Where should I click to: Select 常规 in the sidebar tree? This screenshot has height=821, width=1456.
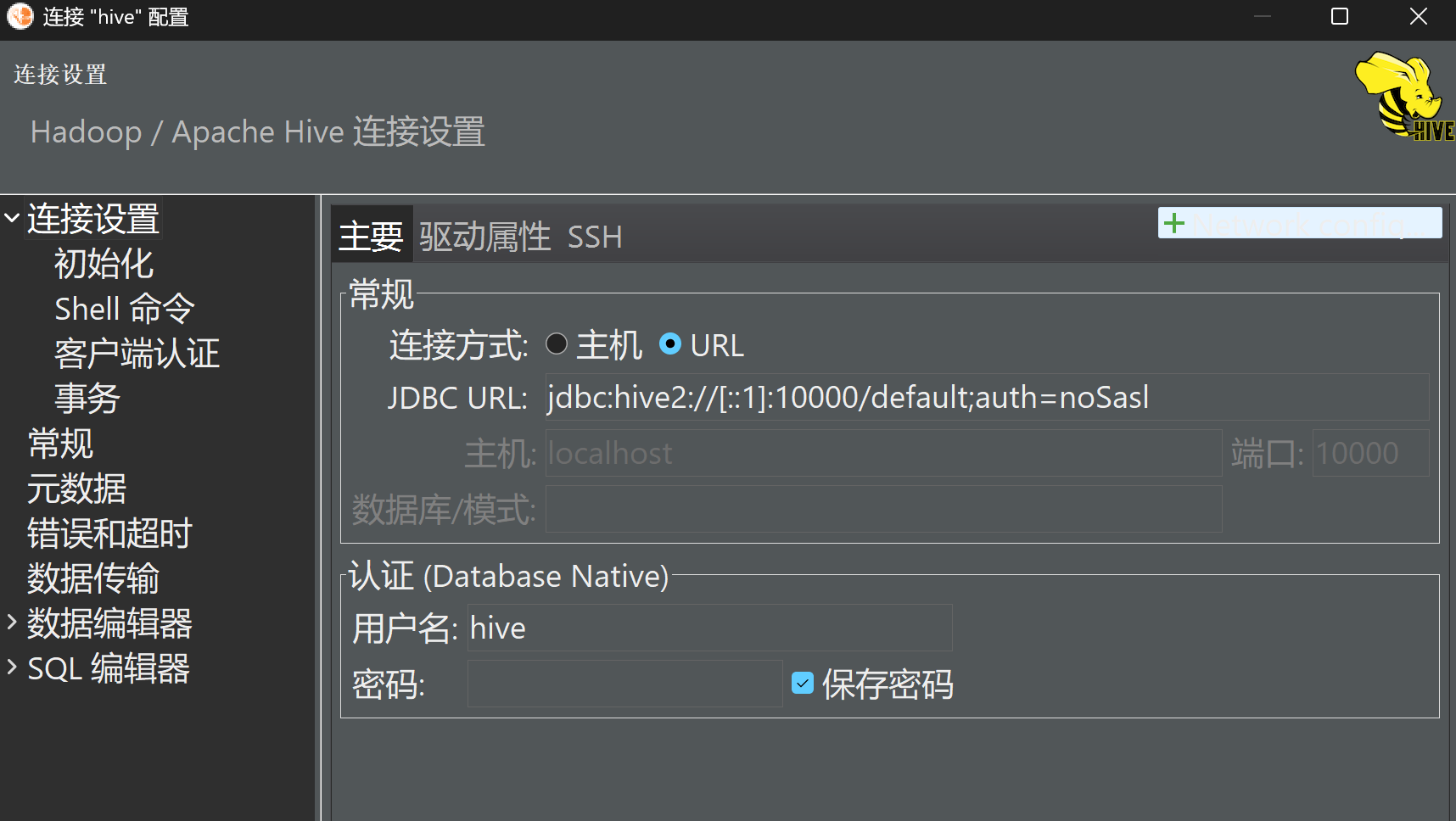click(x=60, y=444)
